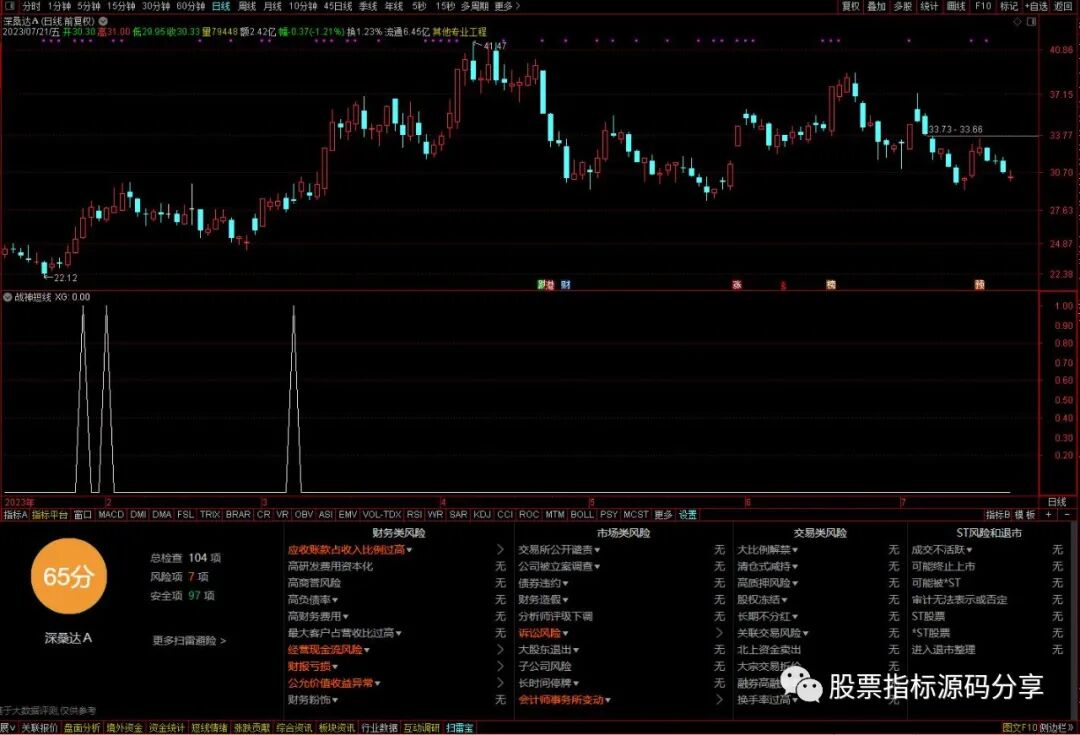Image resolution: width=1080 pixels, height=735 pixels.
Task: Select the 60分钟 period
Action: pyautogui.click(x=191, y=6)
